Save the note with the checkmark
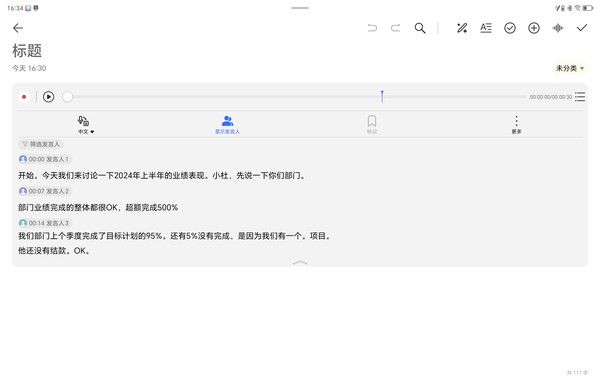 [582, 28]
